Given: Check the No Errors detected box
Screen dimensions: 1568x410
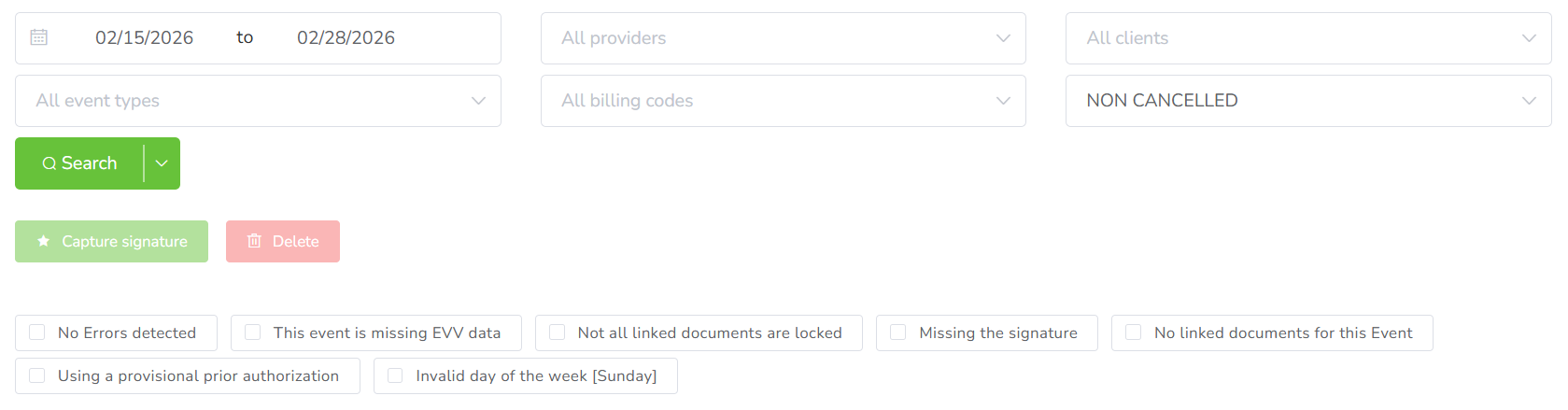Looking at the screenshot, I should coord(37,332).
